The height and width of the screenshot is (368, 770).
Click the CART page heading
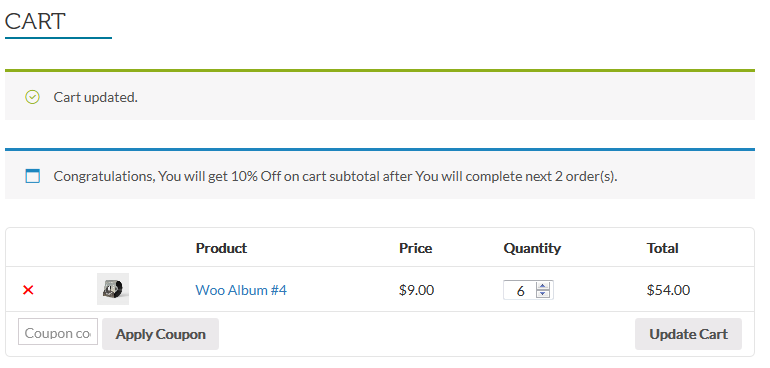coord(35,21)
